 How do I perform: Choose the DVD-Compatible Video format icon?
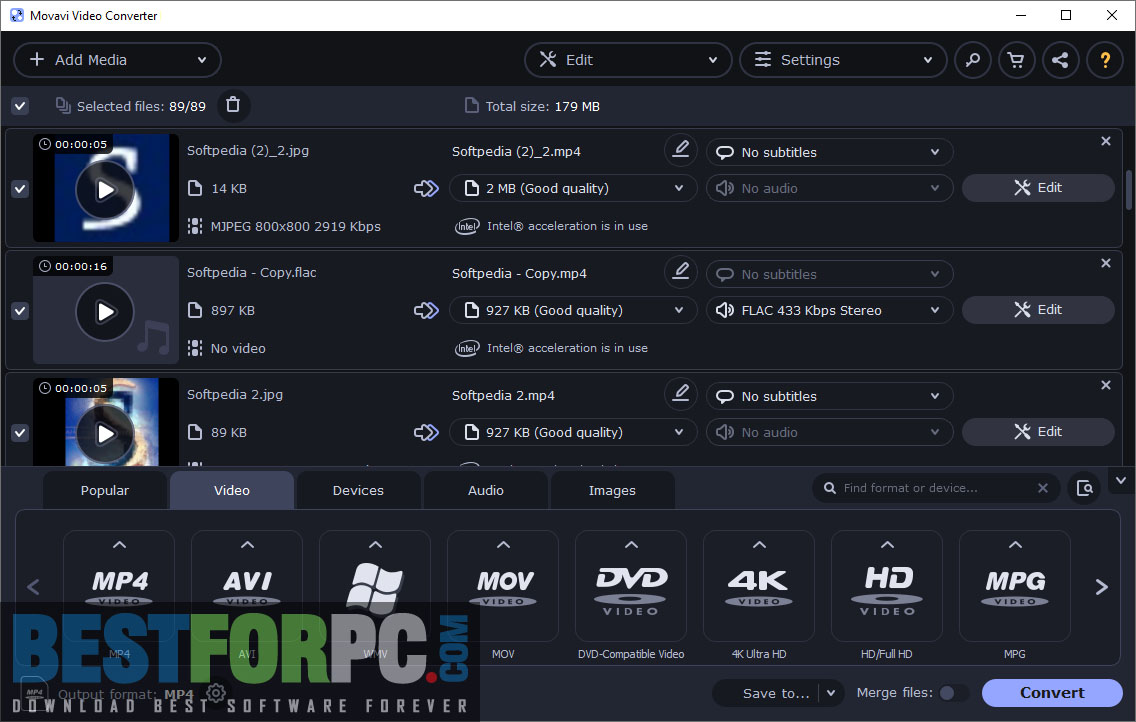click(x=631, y=585)
